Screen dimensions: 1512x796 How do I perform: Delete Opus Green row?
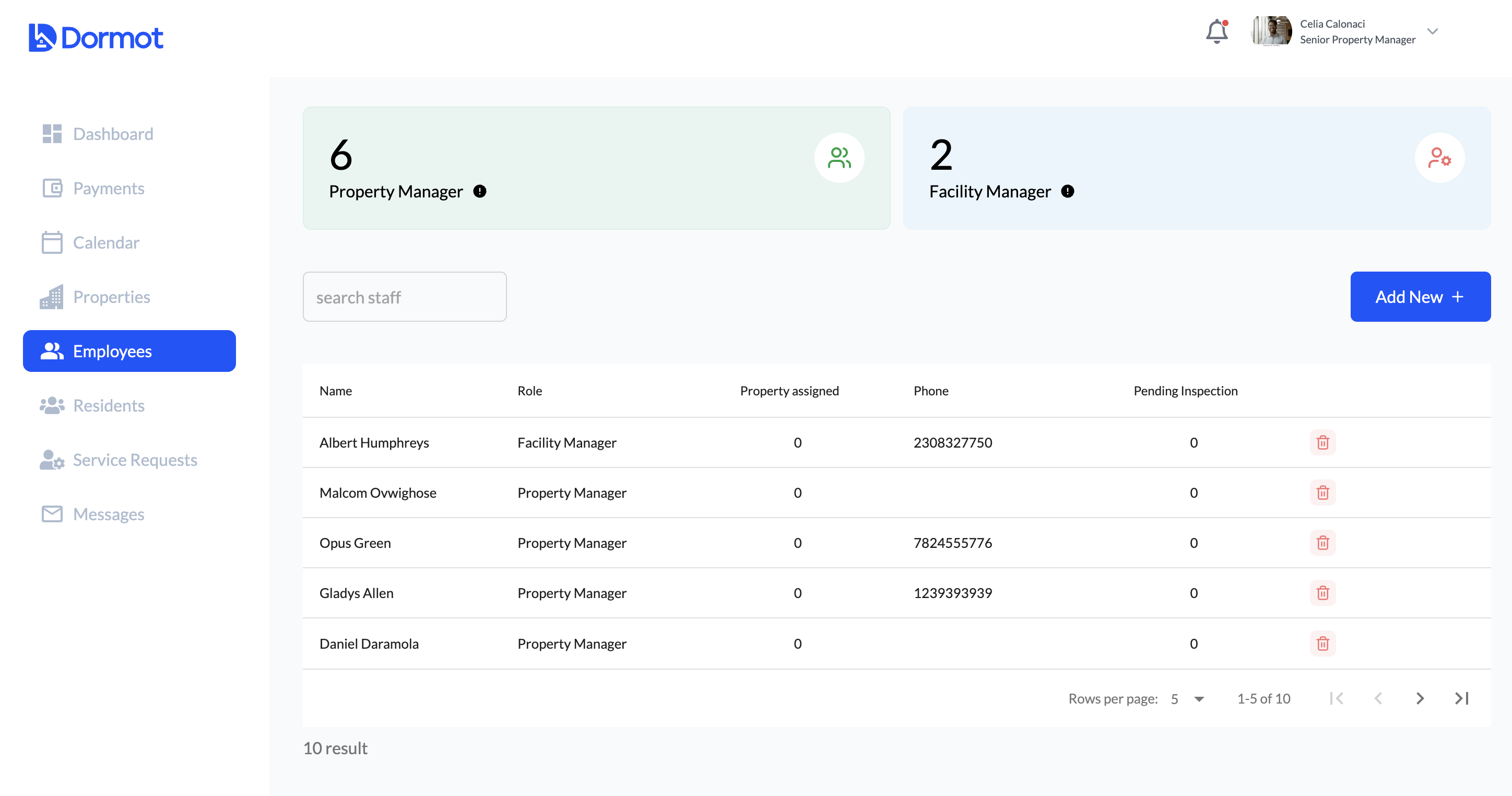coord(1322,543)
